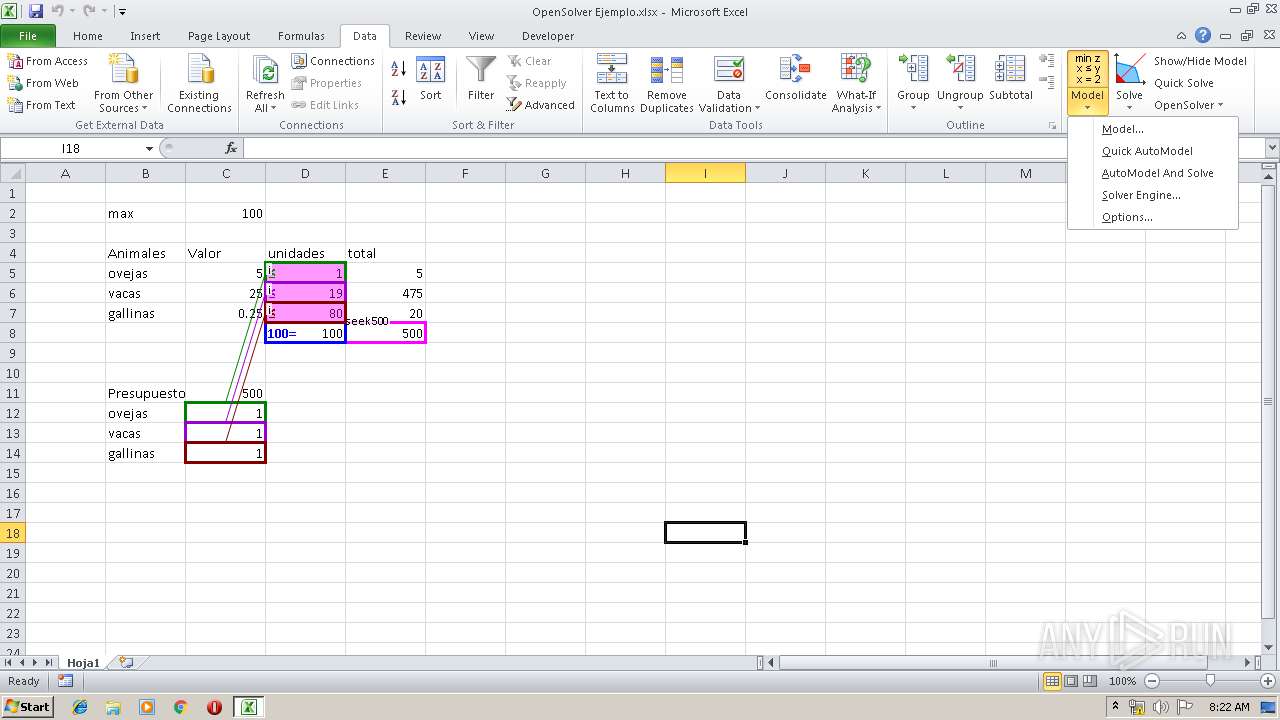Open Options... from Model menu
The width and height of the screenshot is (1280, 720).
pyautogui.click(x=1153, y=217)
